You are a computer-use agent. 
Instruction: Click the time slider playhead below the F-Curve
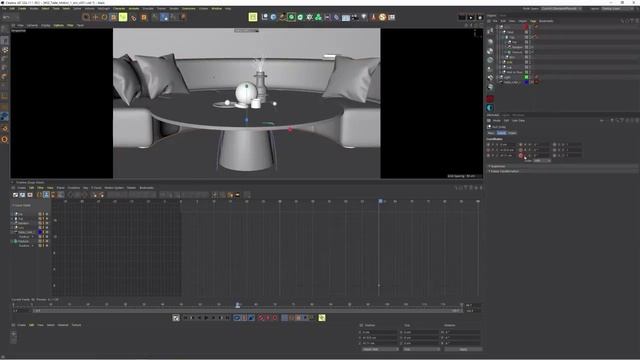tap(238, 305)
